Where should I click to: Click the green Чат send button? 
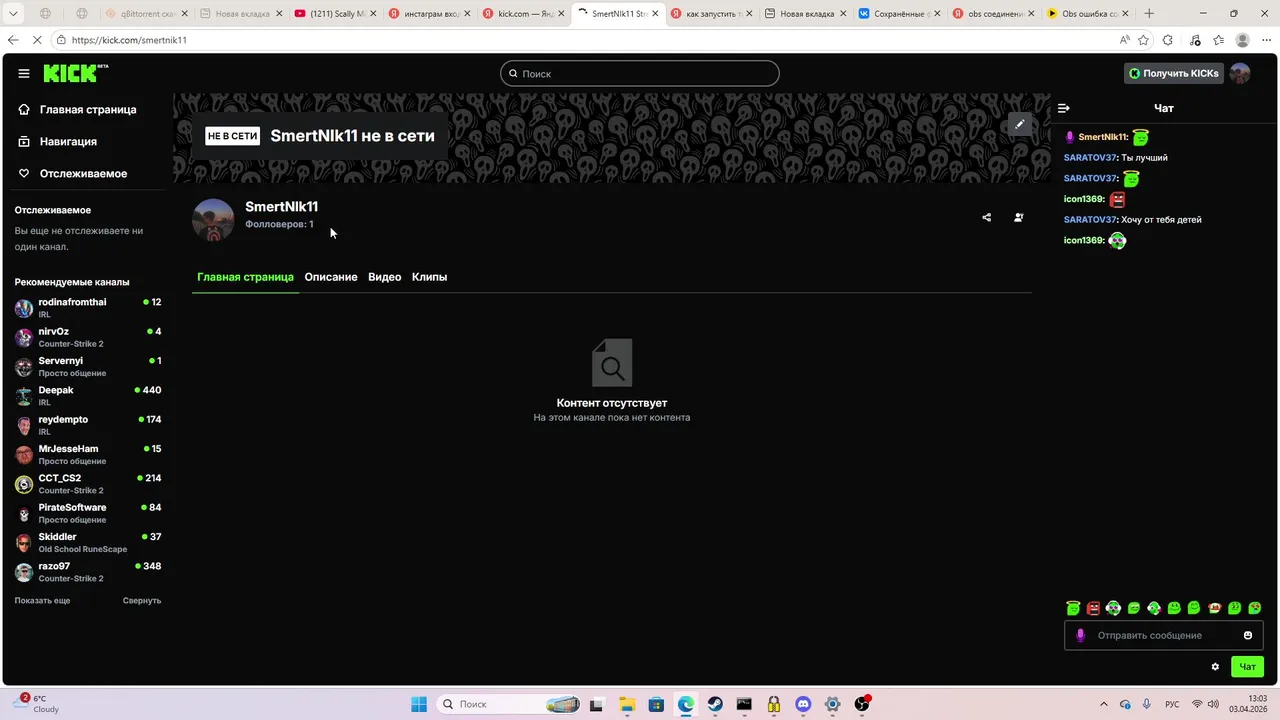[1248, 667]
